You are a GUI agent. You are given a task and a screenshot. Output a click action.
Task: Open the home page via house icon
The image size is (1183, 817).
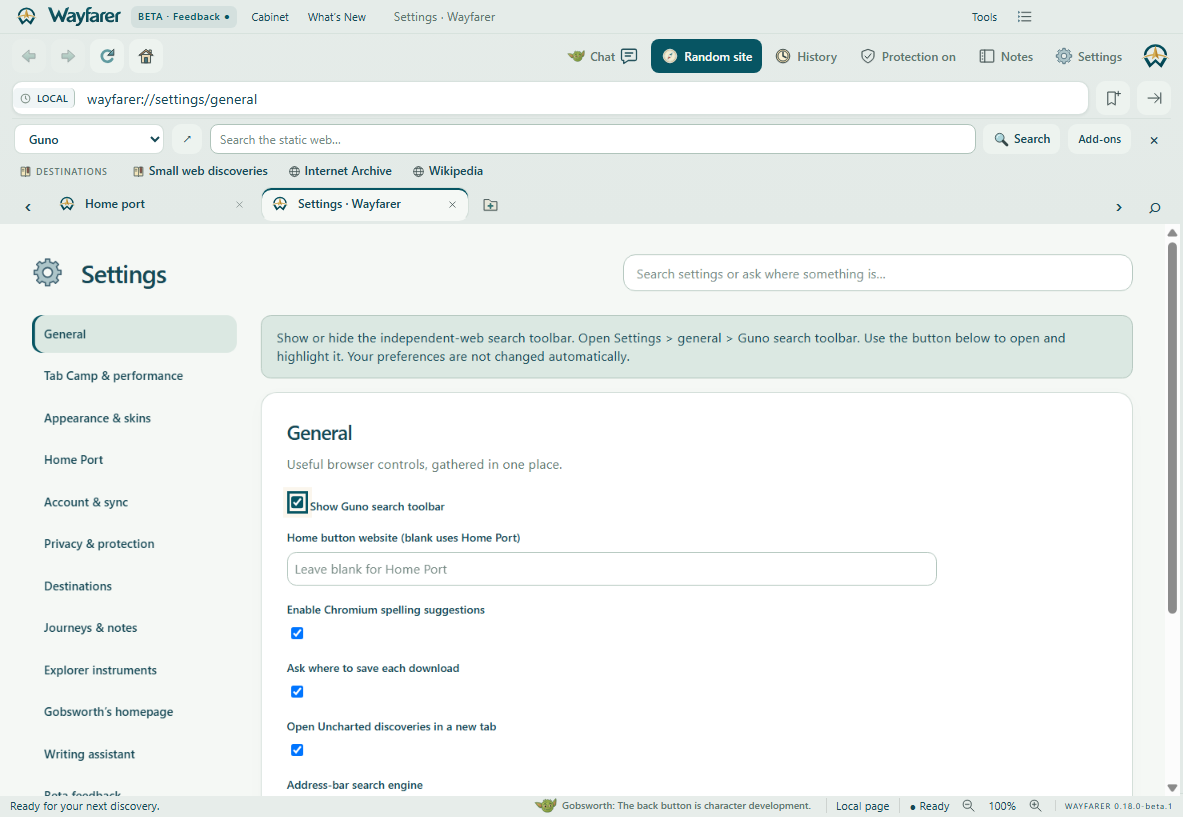point(146,56)
